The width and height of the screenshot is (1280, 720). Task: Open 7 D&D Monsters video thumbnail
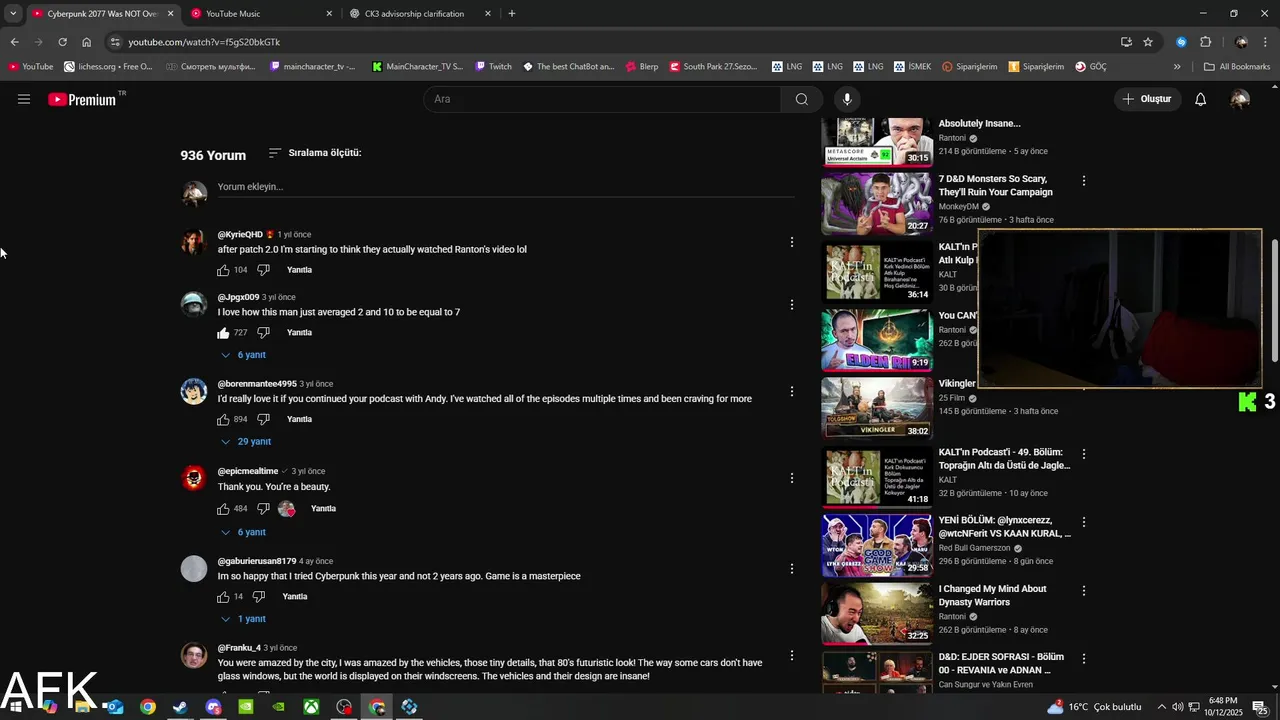pos(877,204)
